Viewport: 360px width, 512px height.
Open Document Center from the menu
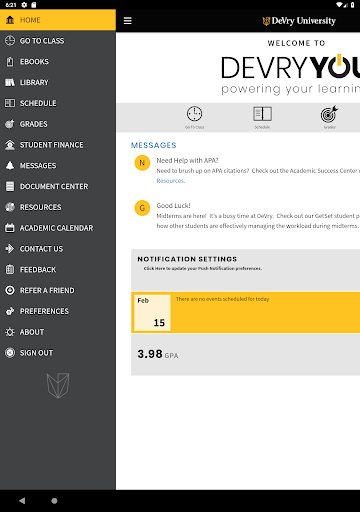[58, 186]
